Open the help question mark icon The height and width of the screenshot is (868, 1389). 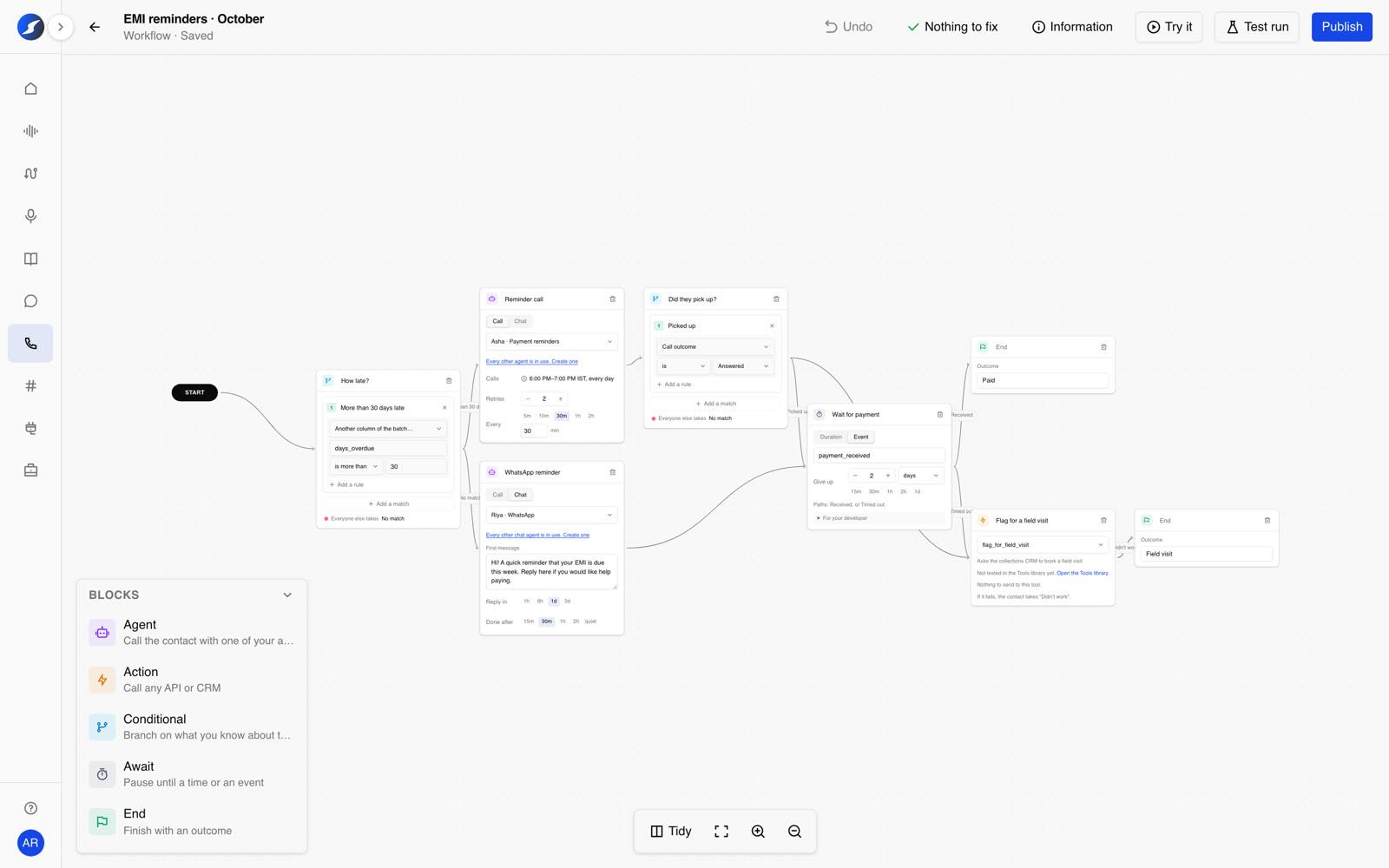click(30, 808)
